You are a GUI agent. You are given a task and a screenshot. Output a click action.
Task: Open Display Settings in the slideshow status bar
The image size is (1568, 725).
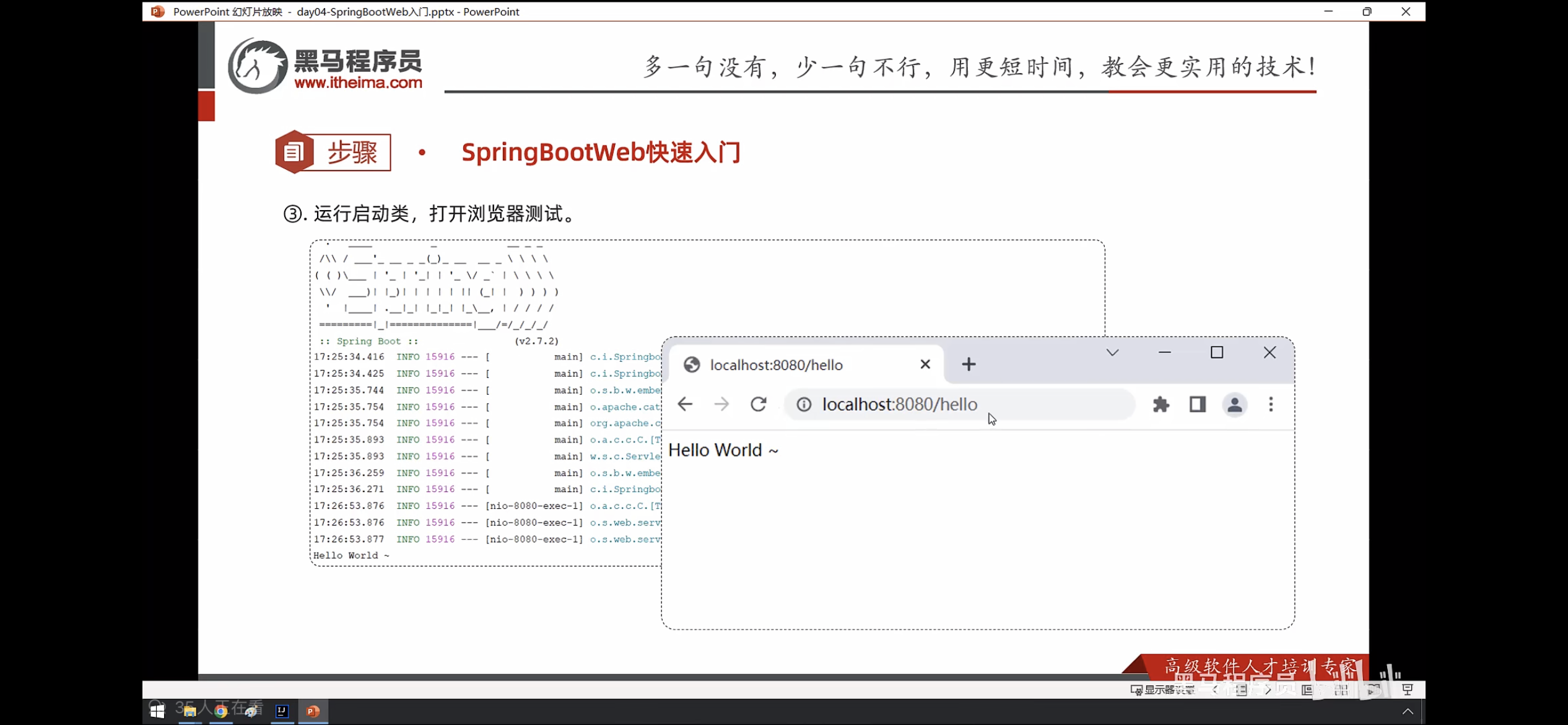coord(1162,690)
